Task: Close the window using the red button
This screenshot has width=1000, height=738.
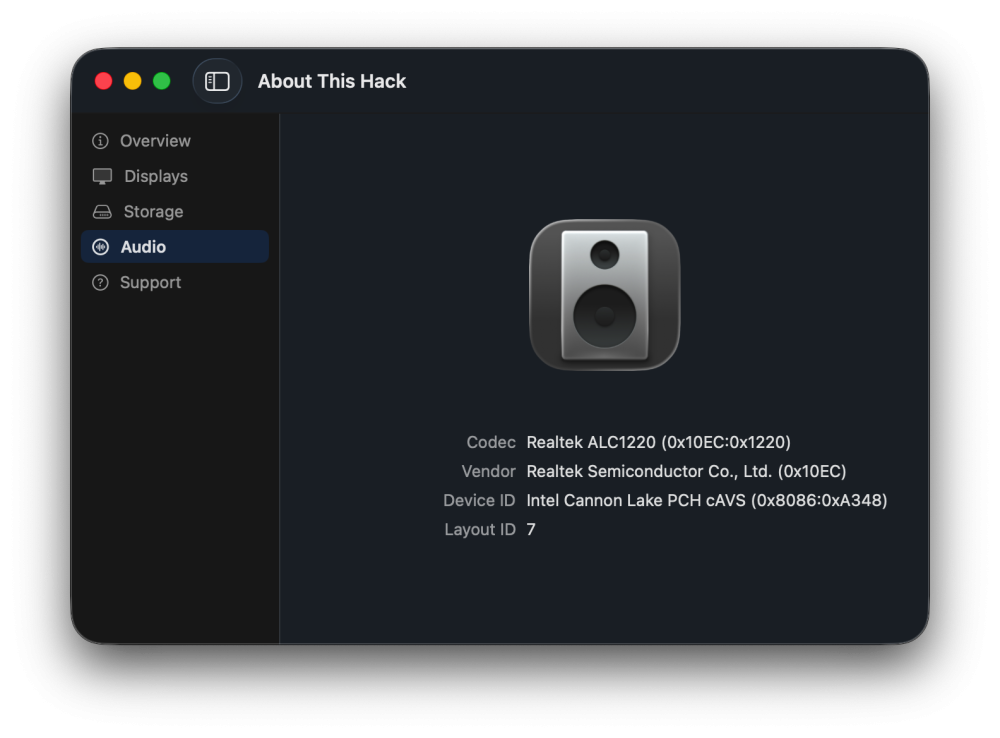Action: (x=103, y=81)
